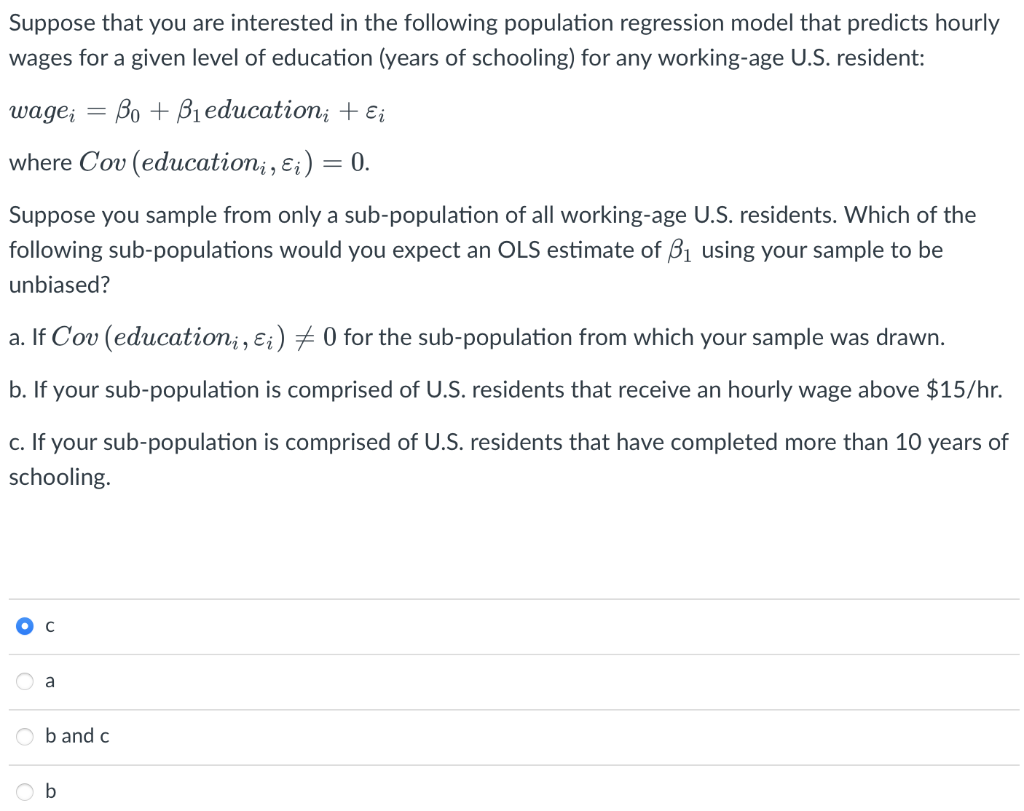
Task: Select the radio button for answer b
Action: click(x=25, y=791)
